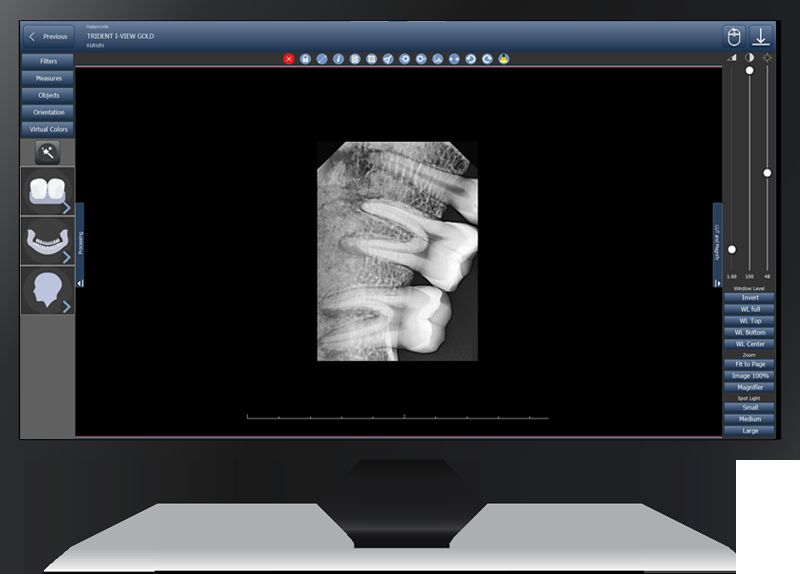Click the diagonal line measure icon in toolbar
The width and height of the screenshot is (800, 574).
tap(322, 59)
